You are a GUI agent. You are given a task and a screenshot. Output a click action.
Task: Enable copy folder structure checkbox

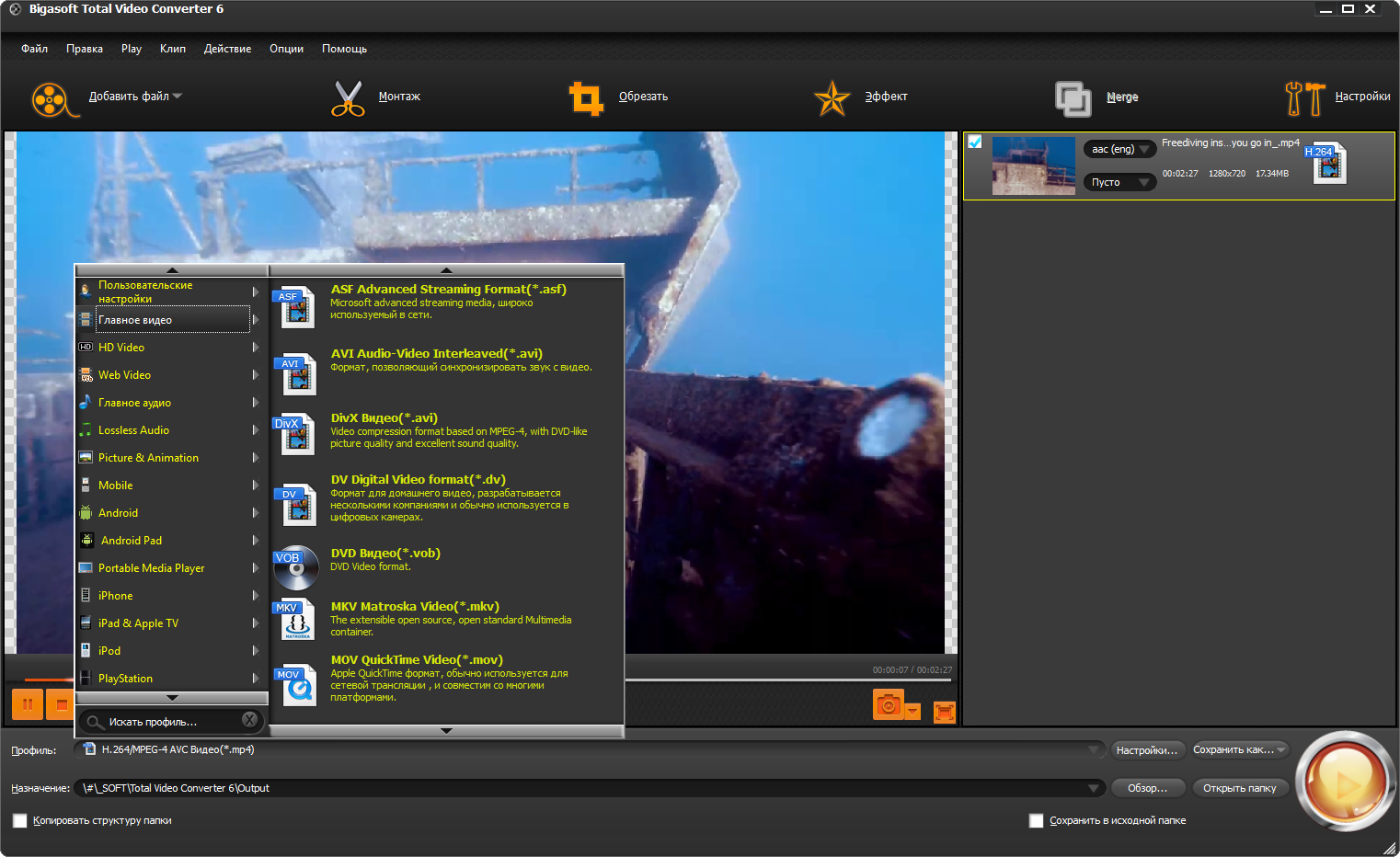pyautogui.click(x=19, y=820)
